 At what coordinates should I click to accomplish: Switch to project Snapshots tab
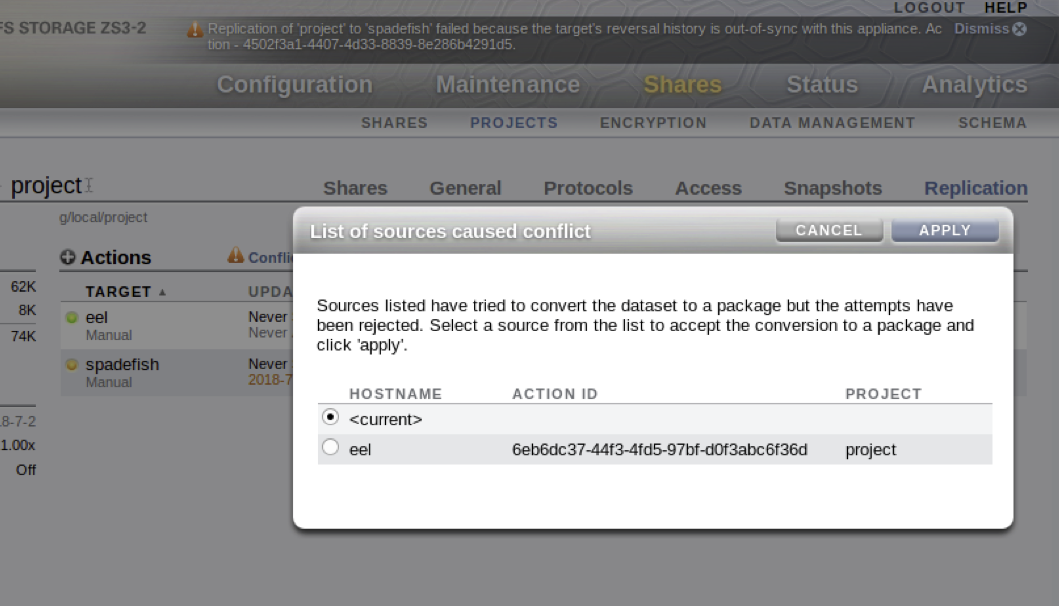[833, 188]
